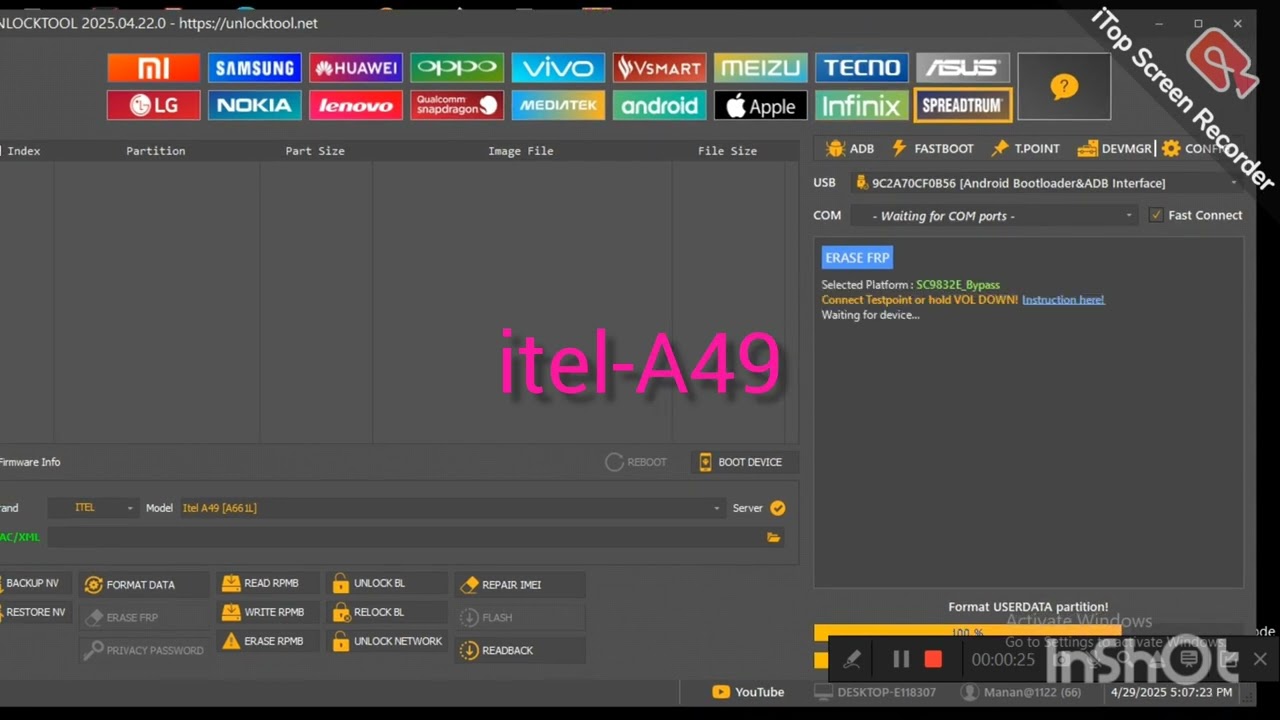Screen dimensions: 1280x720
Task: Select the Tecno brand tile
Action: point(861,68)
